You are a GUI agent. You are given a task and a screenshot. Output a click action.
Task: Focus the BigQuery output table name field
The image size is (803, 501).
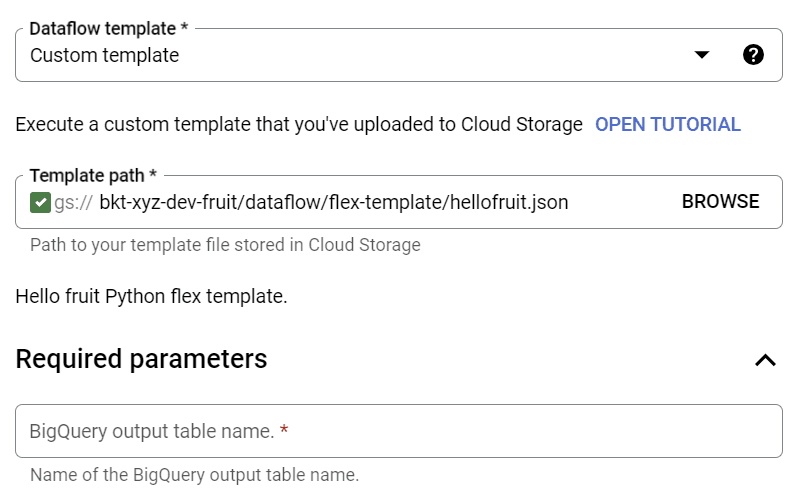(398, 431)
